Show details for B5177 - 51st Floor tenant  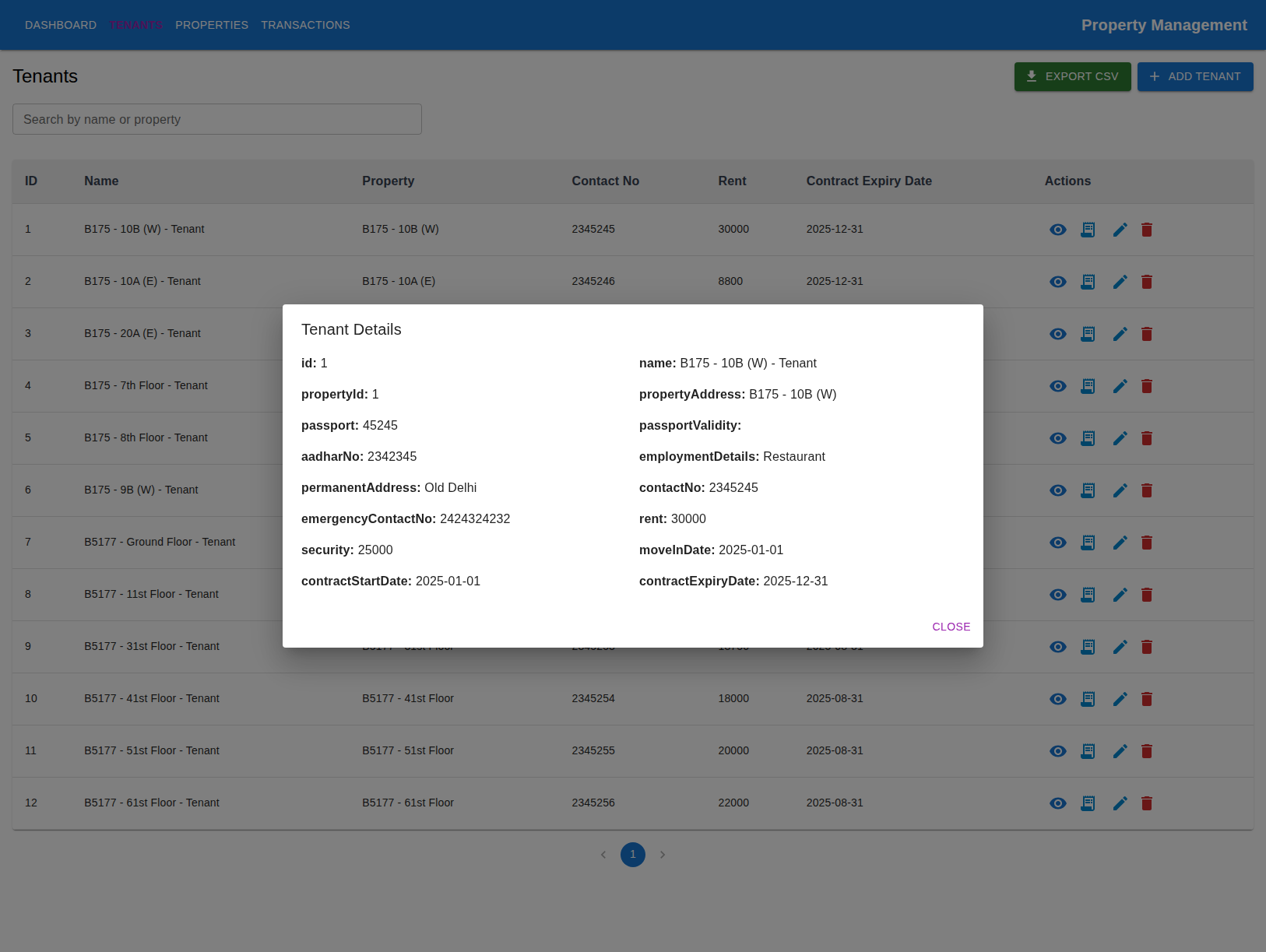[1057, 750]
